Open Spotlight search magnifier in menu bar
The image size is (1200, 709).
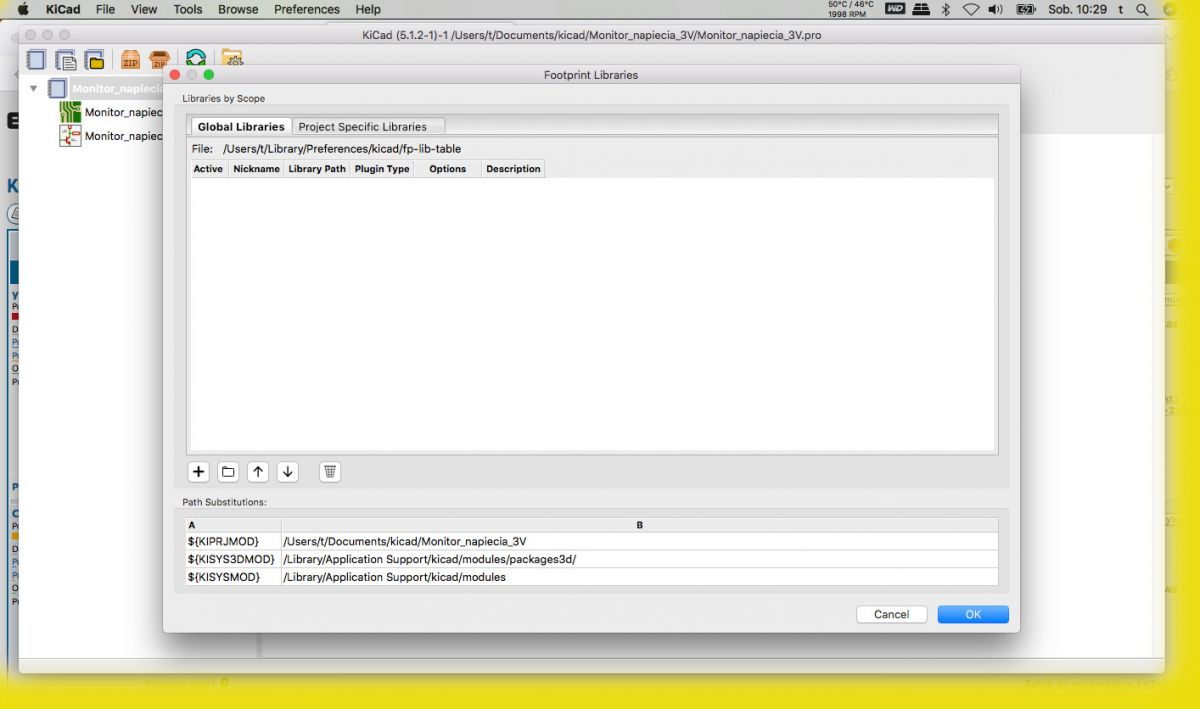(1142, 9)
